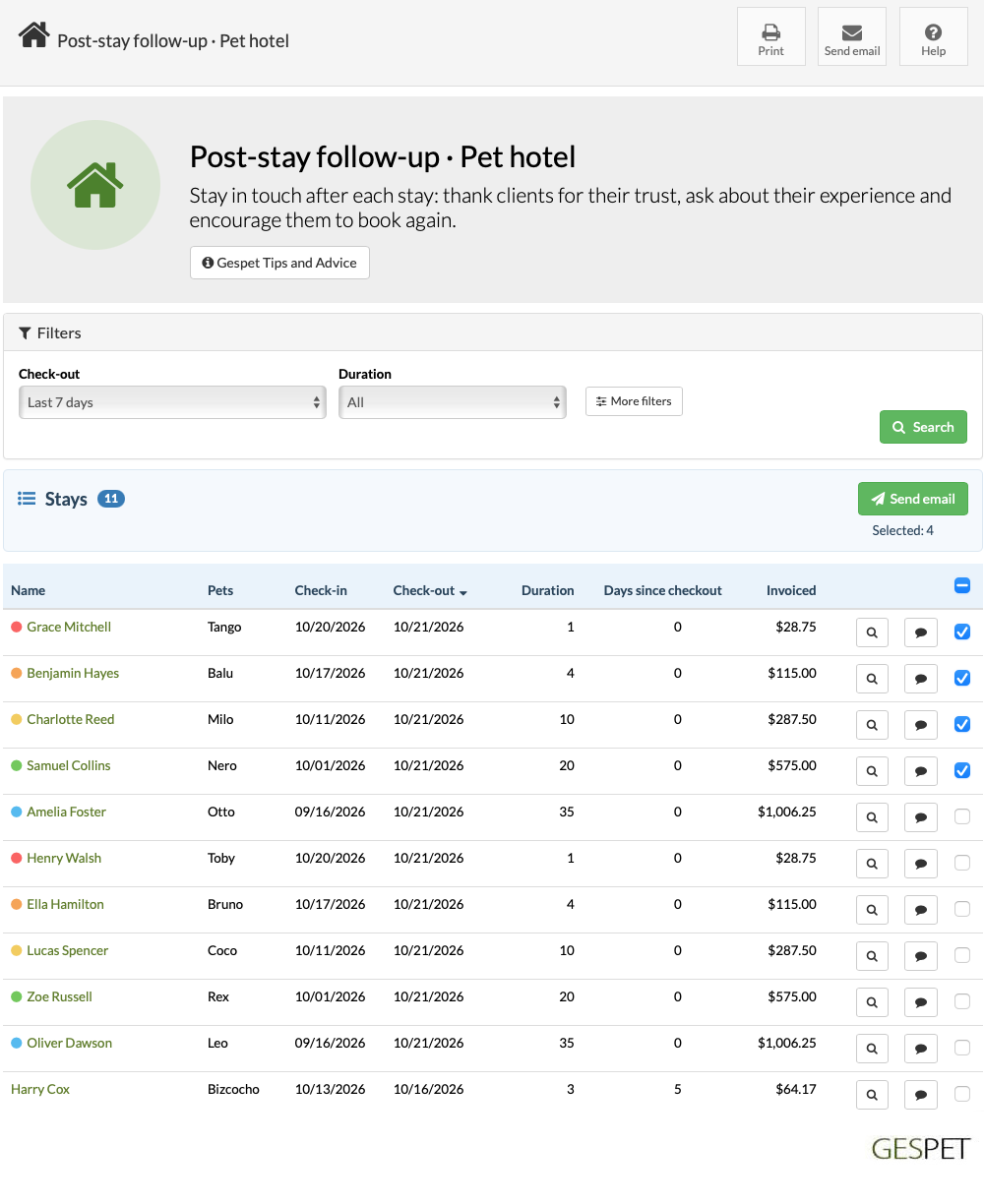Open Harry Cox client link
This screenshot has width=984, height=1204.
pyautogui.click(x=40, y=1089)
